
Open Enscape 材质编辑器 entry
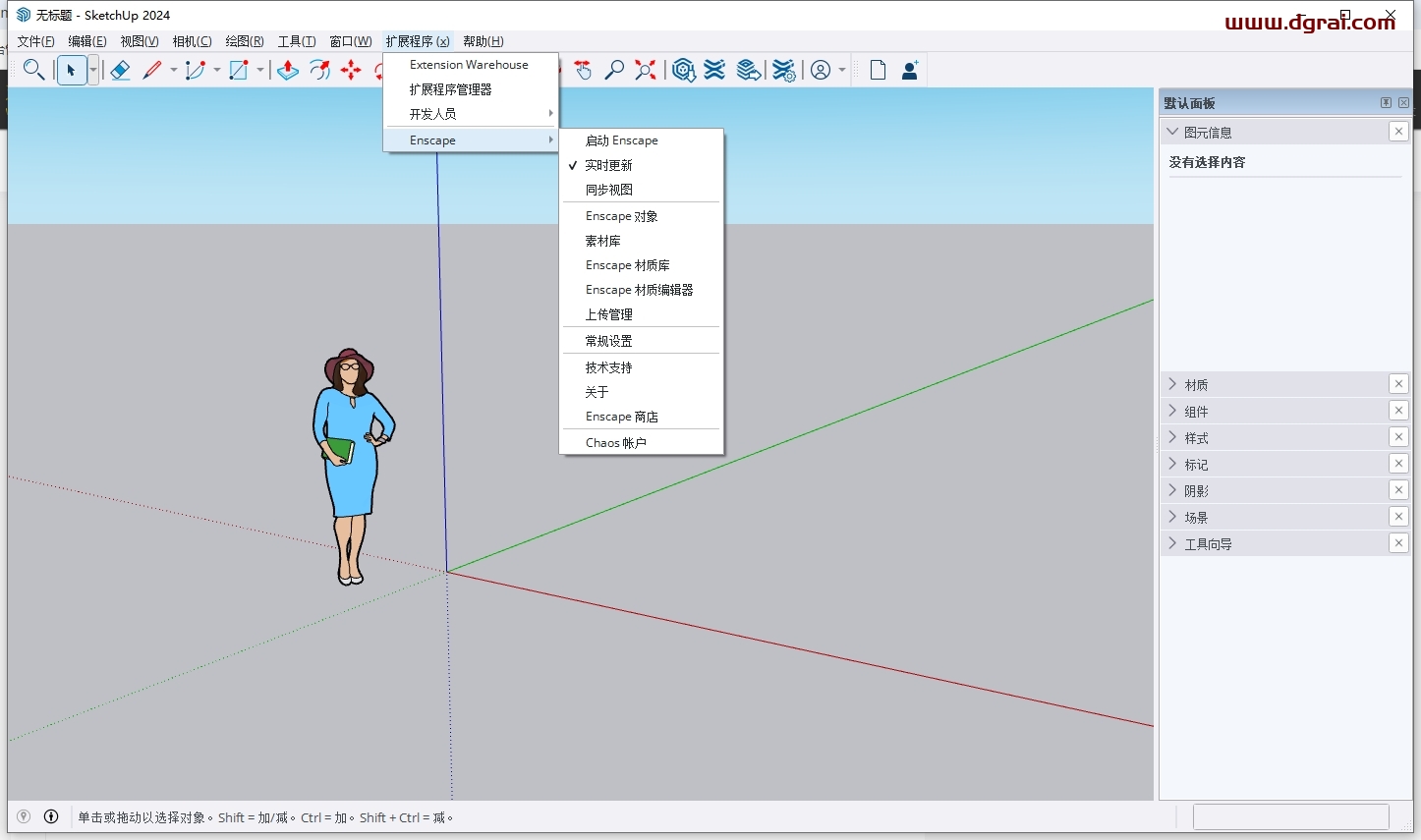click(x=642, y=290)
